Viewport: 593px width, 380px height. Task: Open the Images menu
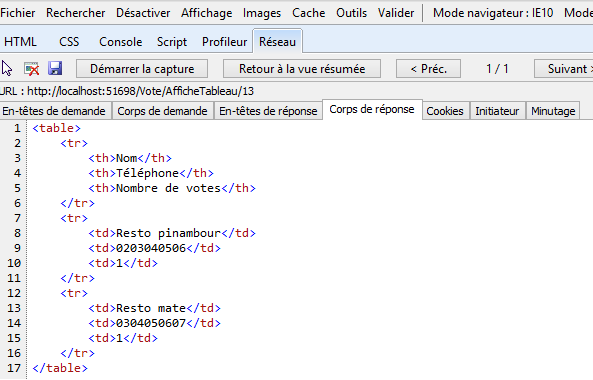coord(262,13)
